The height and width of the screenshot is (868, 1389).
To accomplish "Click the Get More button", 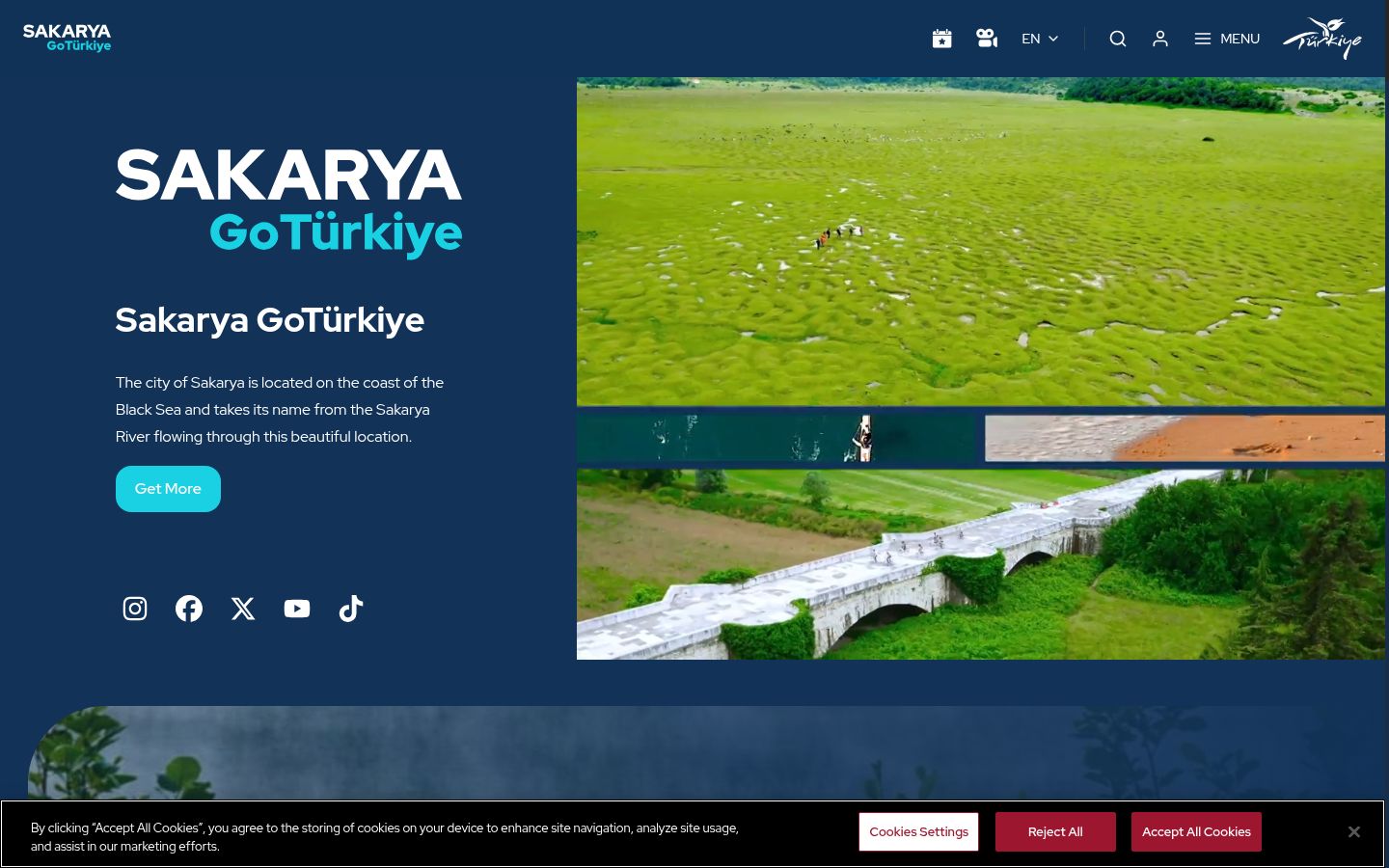I will (x=168, y=489).
